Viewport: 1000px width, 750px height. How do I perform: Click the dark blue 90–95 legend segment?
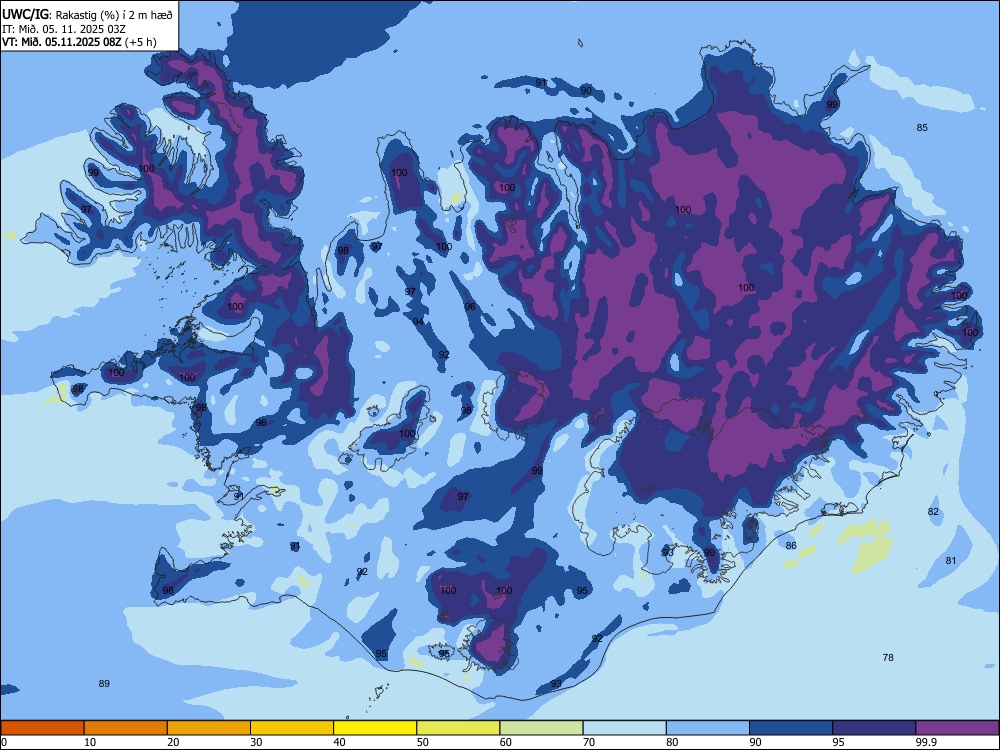(791, 728)
